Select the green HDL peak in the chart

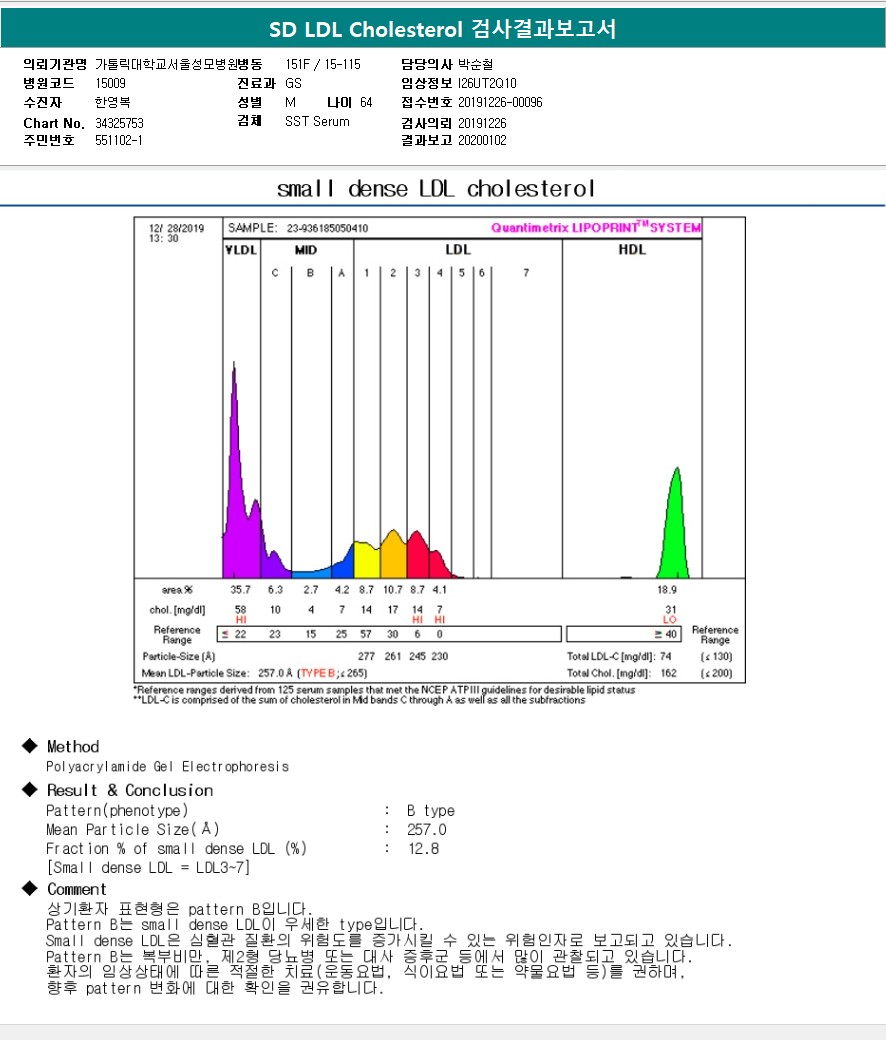point(674,531)
